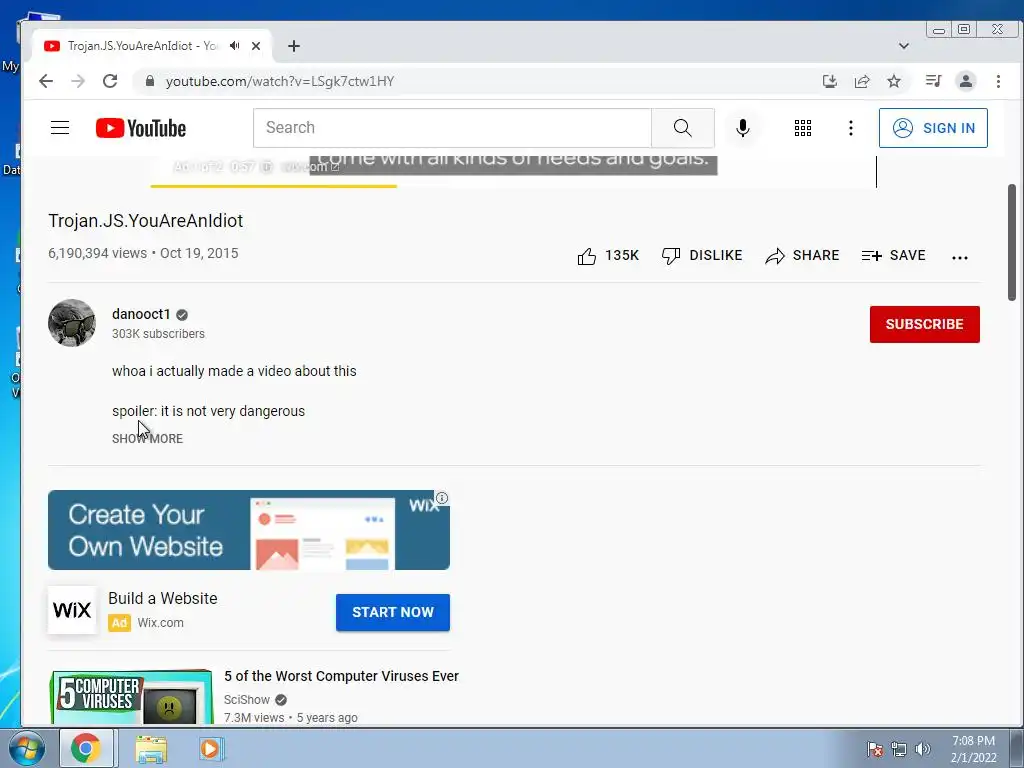Click the Wix logo in the ad

coord(72,610)
